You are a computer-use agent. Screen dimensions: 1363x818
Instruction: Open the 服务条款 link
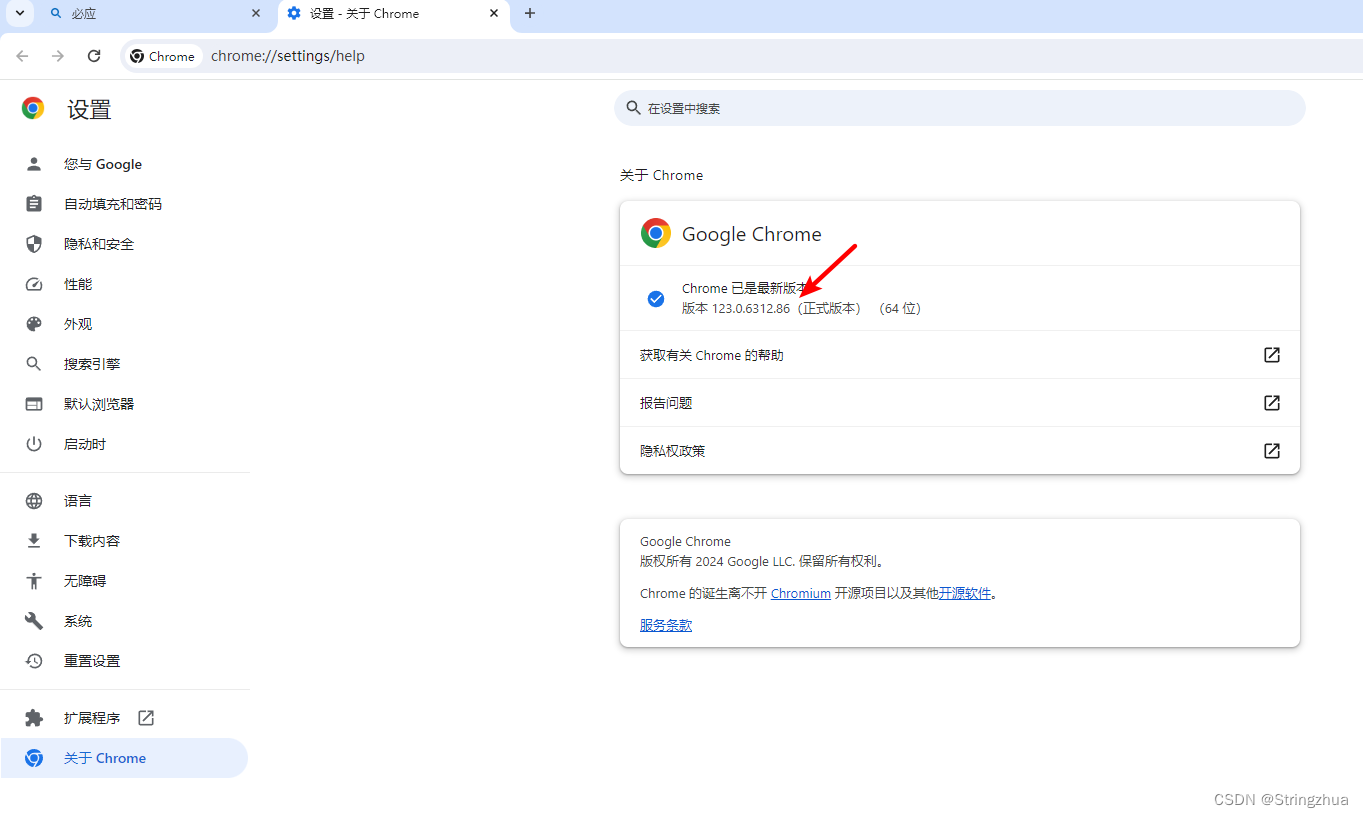tap(665, 624)
